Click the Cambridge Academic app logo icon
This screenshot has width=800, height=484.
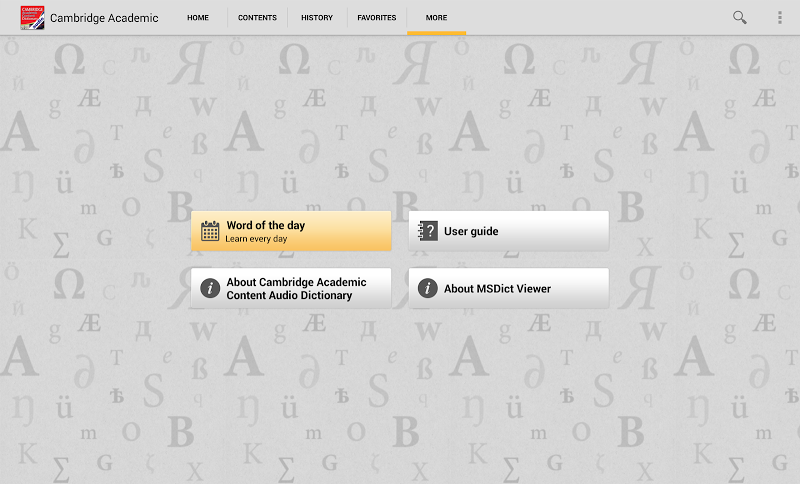click(32, 17)
